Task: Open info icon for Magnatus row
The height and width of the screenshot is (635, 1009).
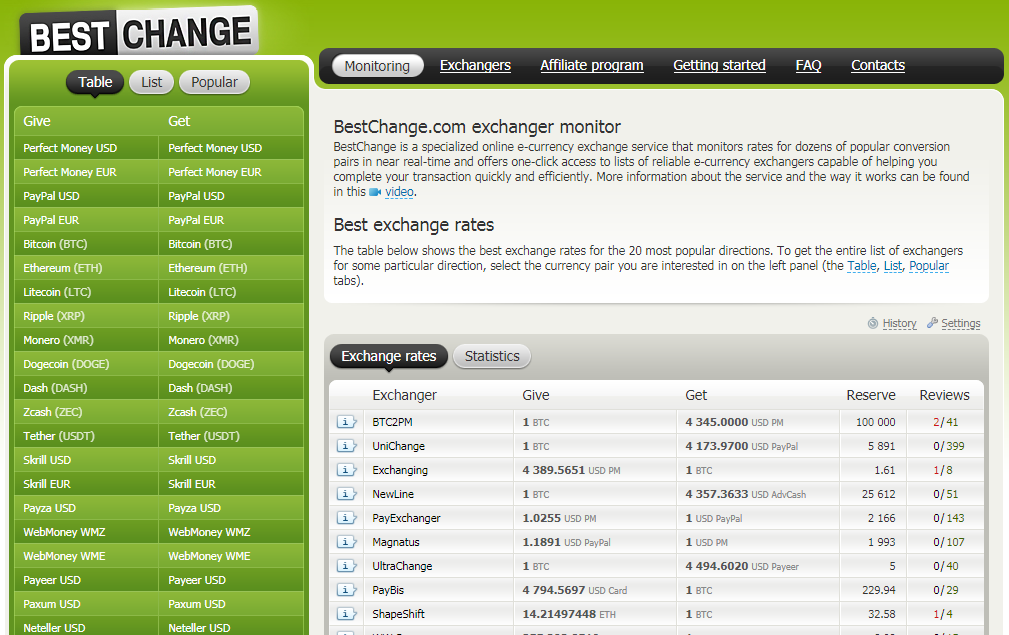Action: point(346,542)
